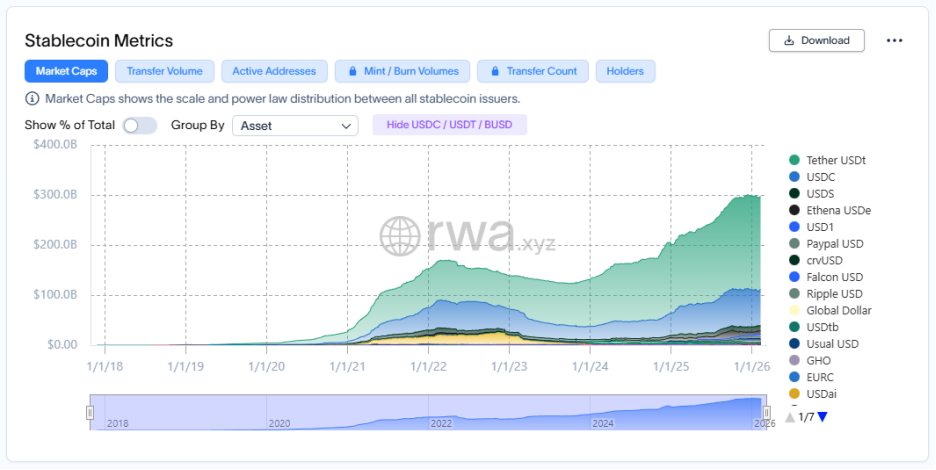The image size is (936, 470).
Task: Hide USDC series via legend entry
Action: (x=820, y=177)
